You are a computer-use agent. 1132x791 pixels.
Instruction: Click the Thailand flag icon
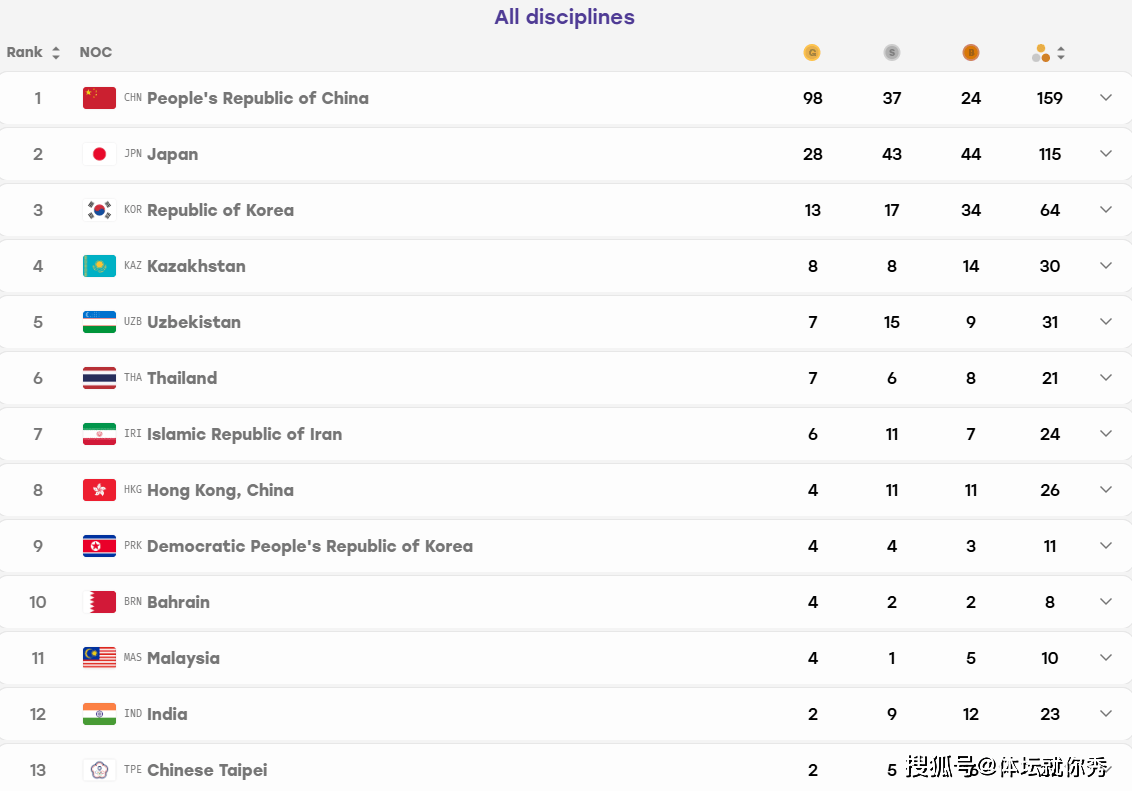pyautogui.click(x=100, y=378)
